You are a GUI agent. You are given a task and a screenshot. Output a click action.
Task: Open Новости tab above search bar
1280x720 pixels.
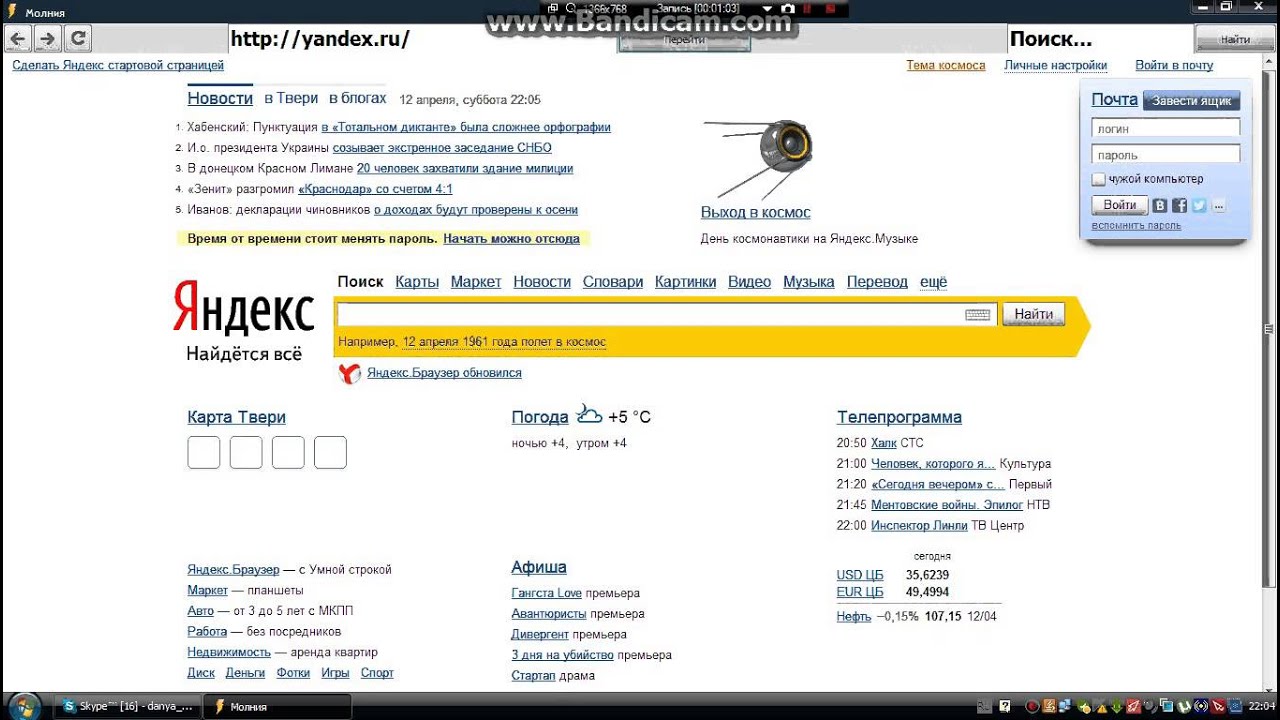[x=542, y=282]
